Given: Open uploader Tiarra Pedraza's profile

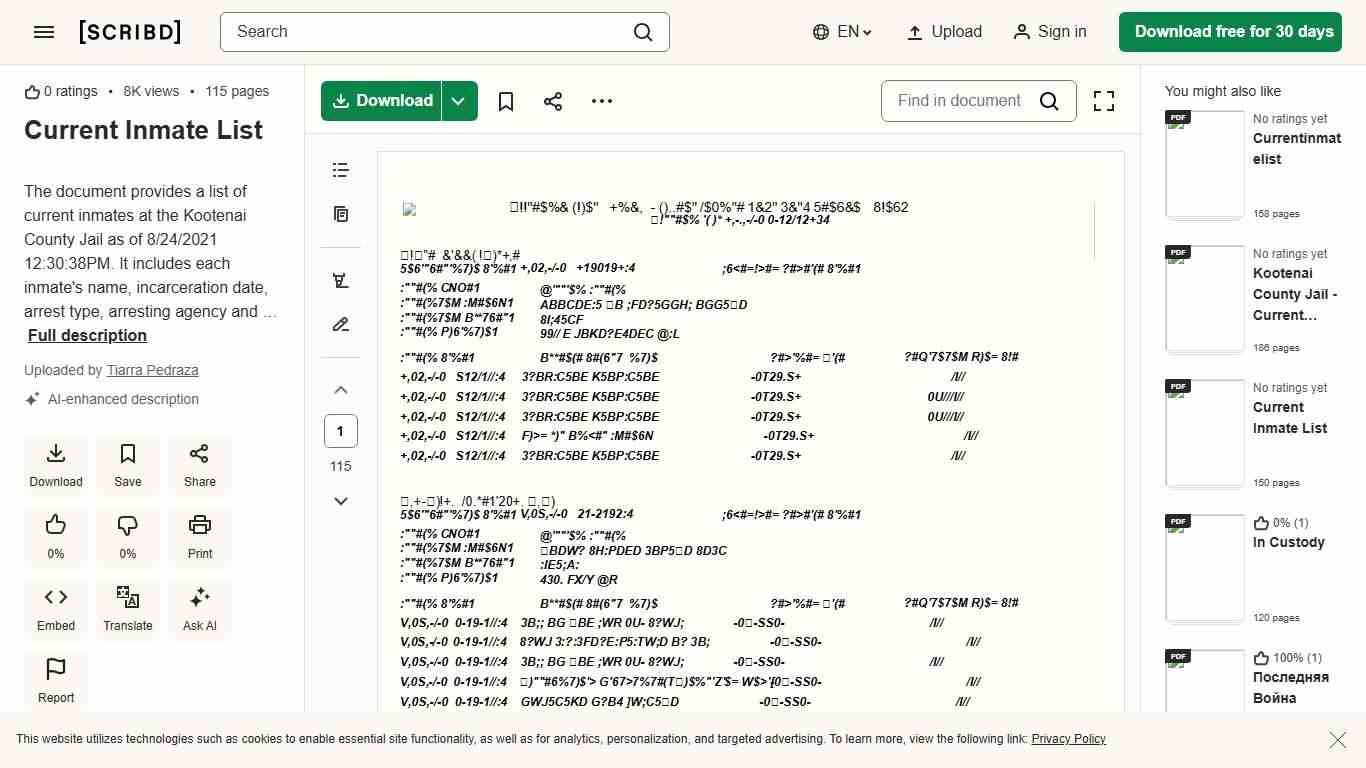Looking at the screenshot, I should pos(152,370).
